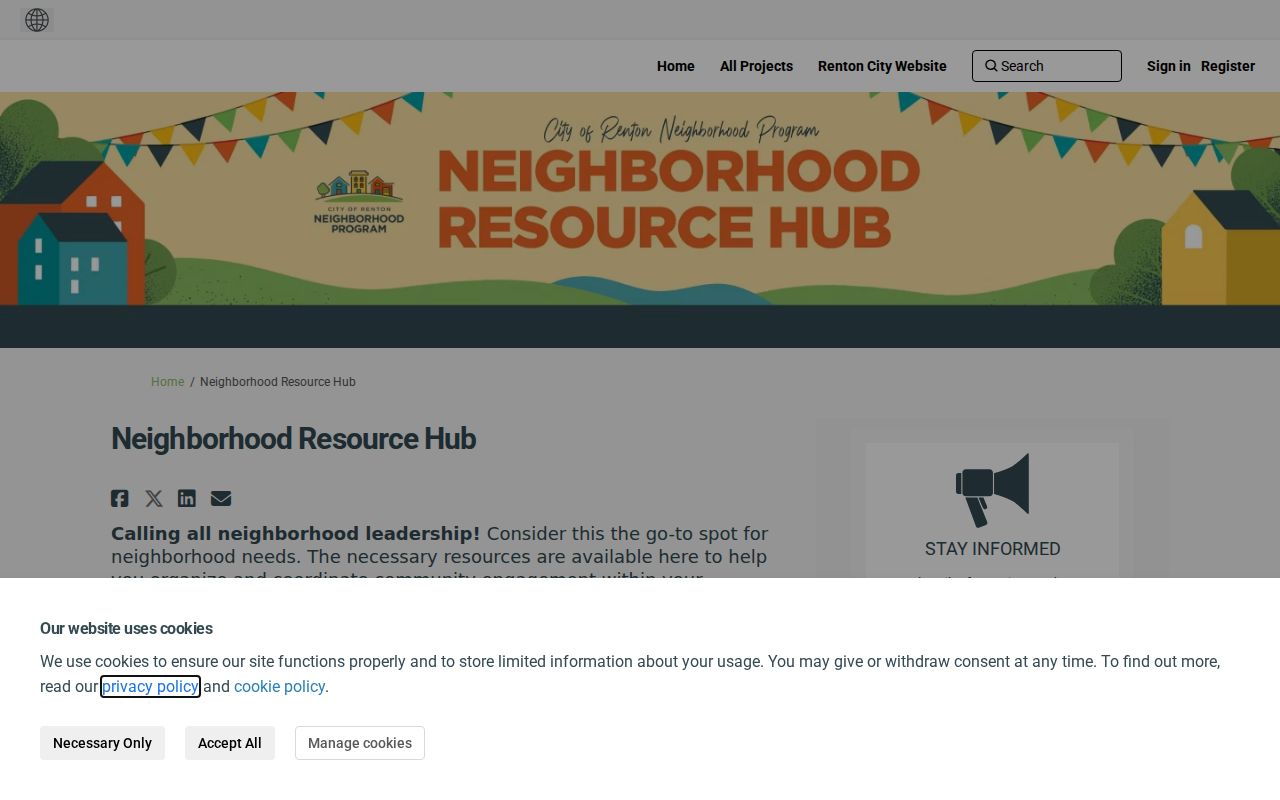Open the privacy policy link
The image size is (1280, 800).
click(150, 686)
